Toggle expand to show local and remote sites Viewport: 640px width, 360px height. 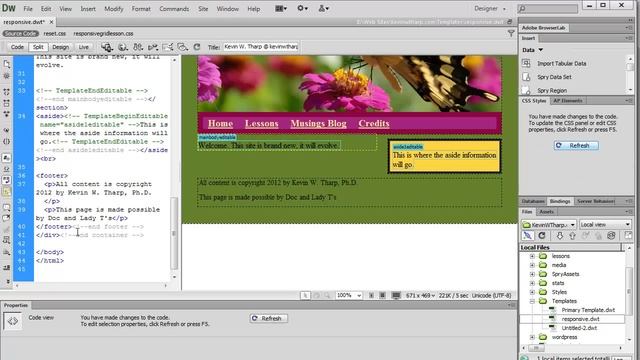tap(628, 236)
